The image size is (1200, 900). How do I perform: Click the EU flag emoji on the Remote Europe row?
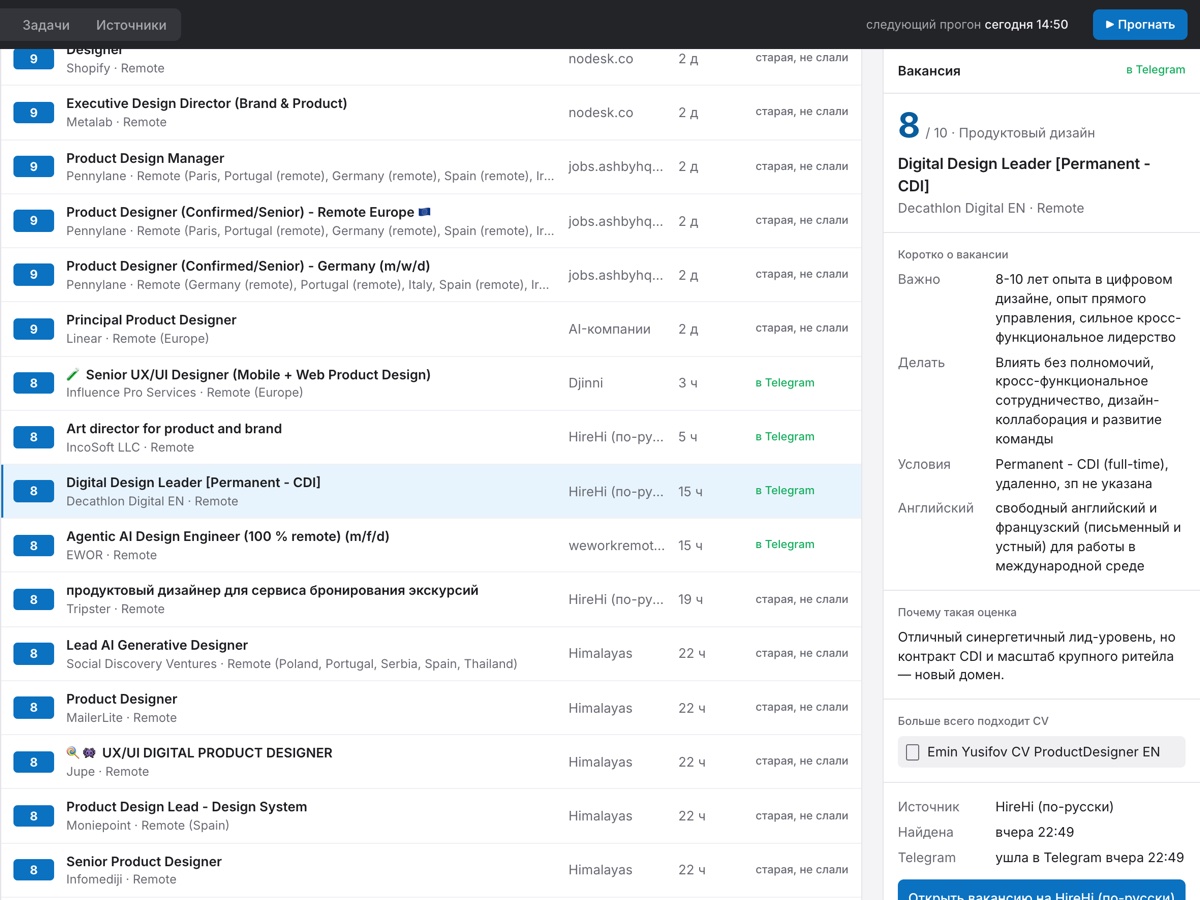(x=424, y=212)
